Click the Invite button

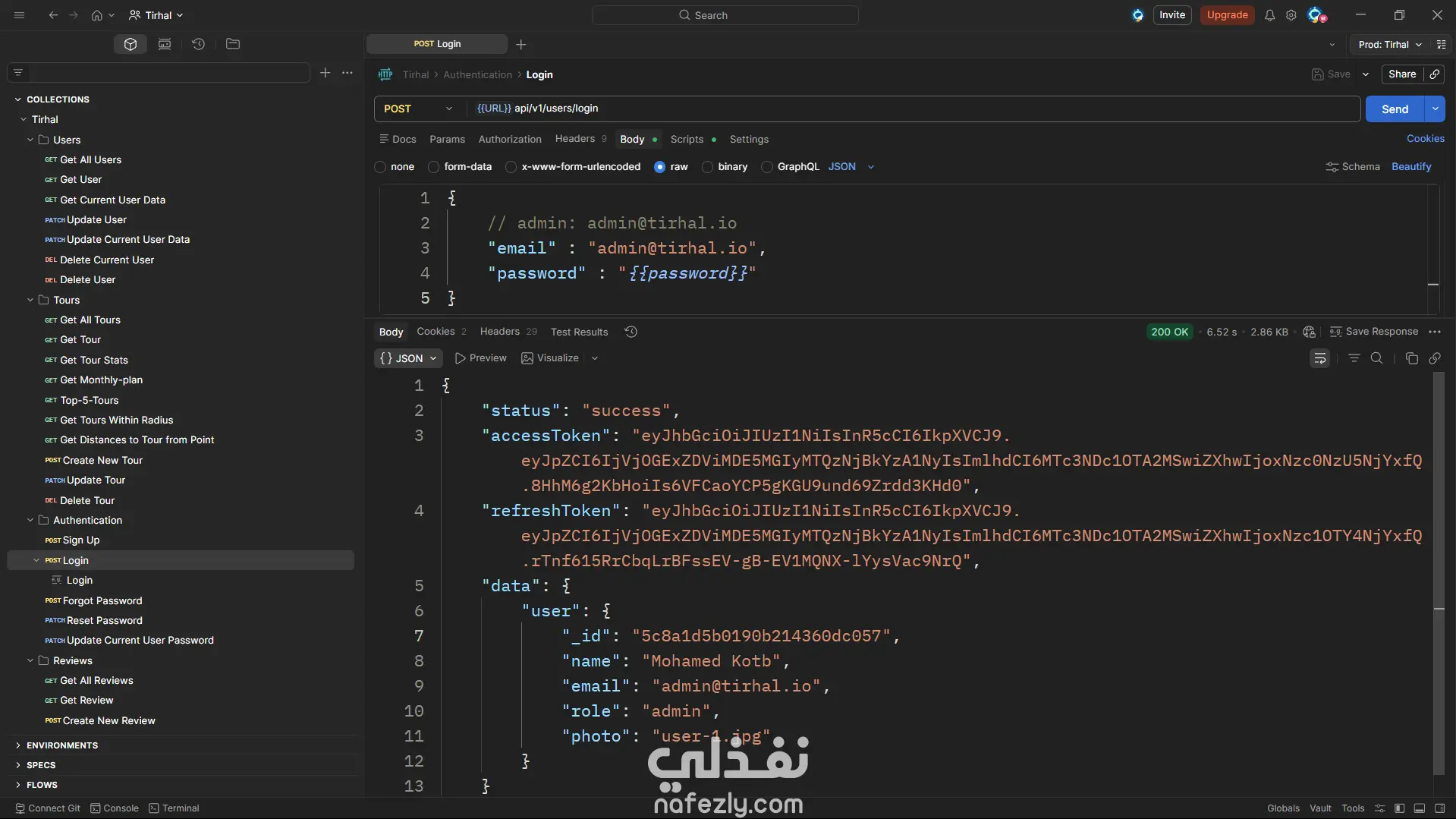[x=1172, y=15]
